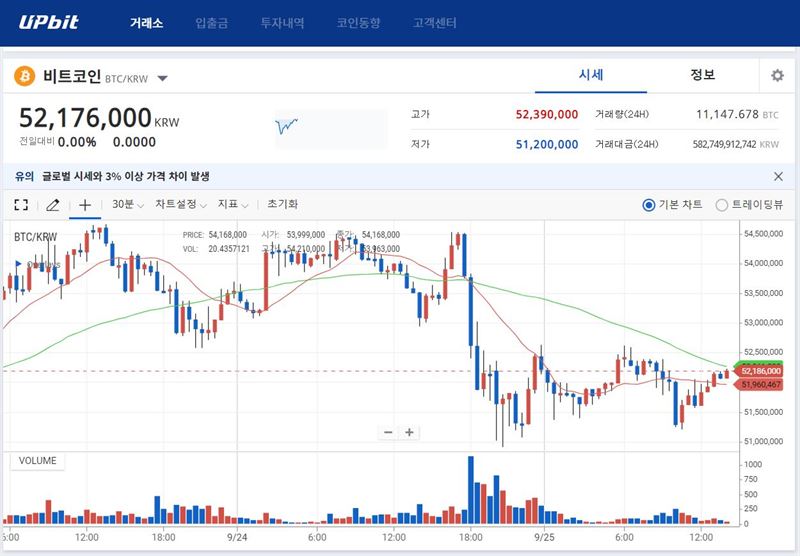Screen dimensions: 800x556
Task: Click the orange Bitcoin coin icon
Action: click(x=24, y=76)
